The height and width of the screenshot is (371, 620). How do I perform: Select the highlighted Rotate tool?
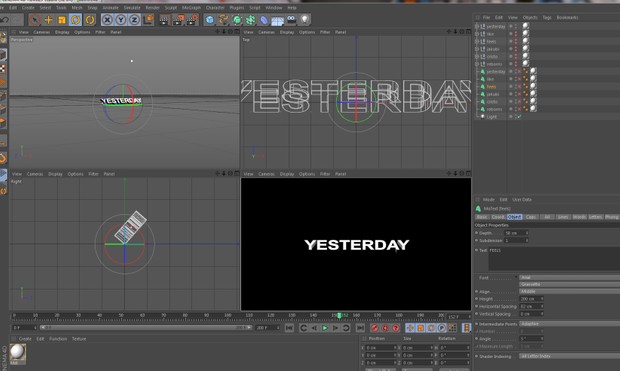pyautogui.click(x=76, y=19)
